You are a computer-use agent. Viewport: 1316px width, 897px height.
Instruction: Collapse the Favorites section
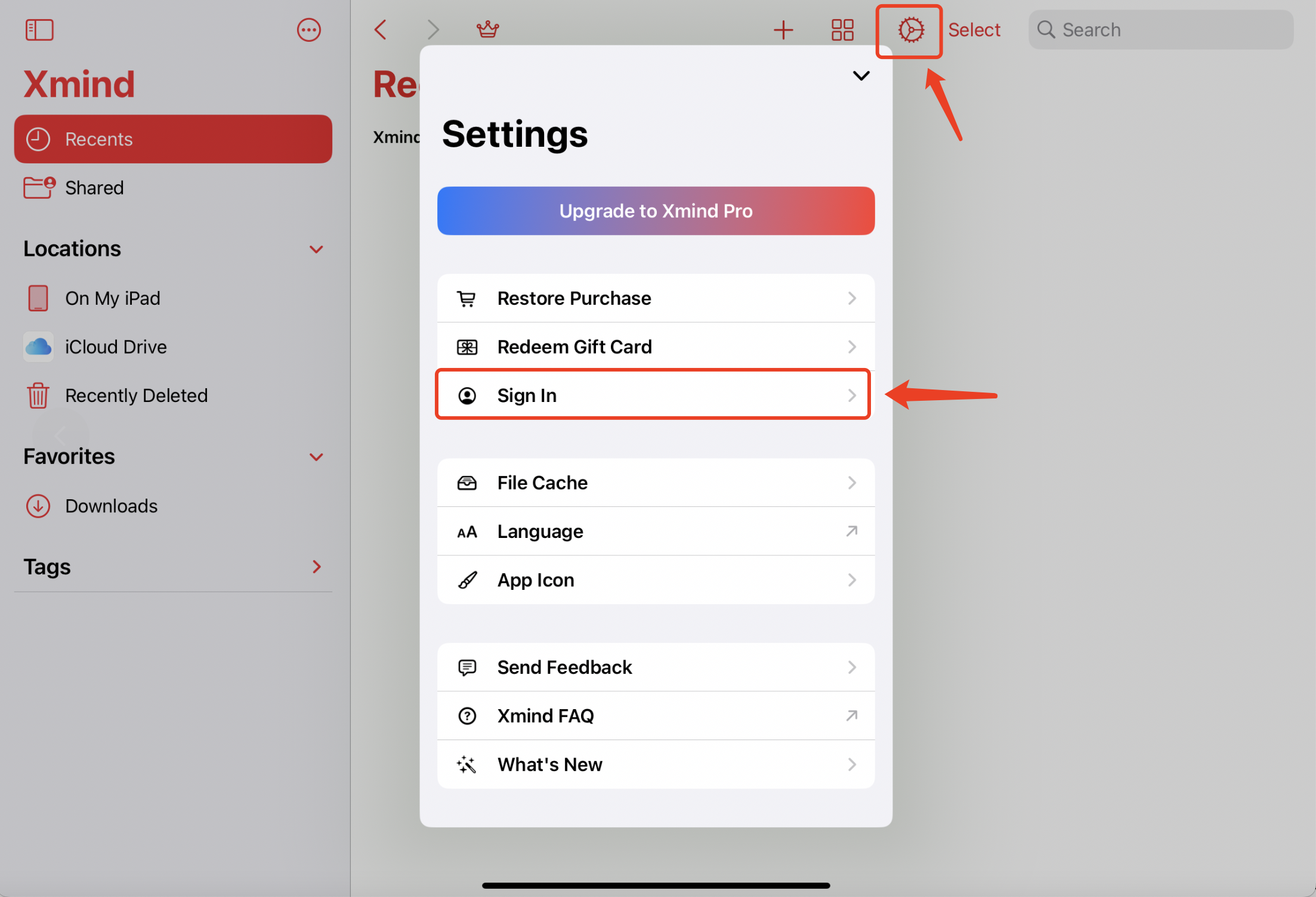(x=316, y=457)
